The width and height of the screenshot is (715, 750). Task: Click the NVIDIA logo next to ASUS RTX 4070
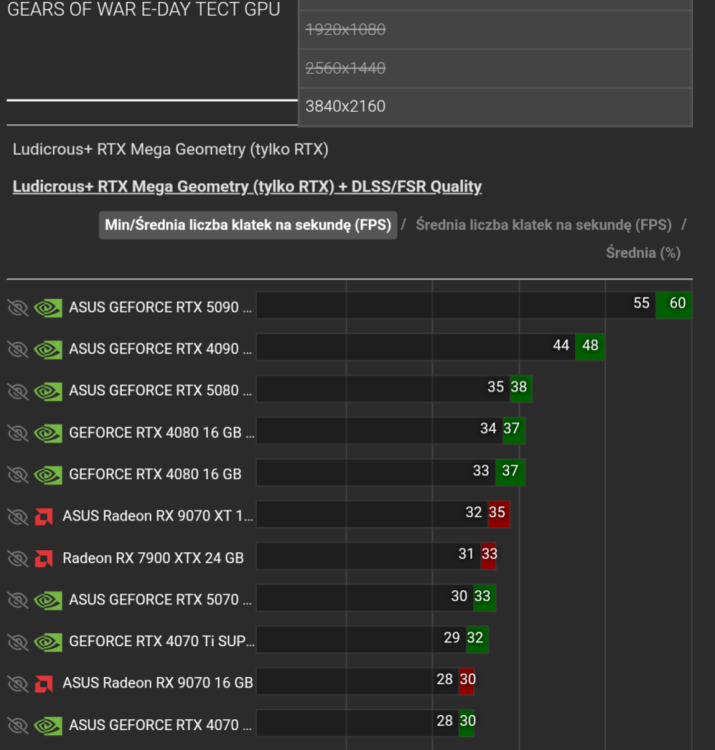click(48, 725)
